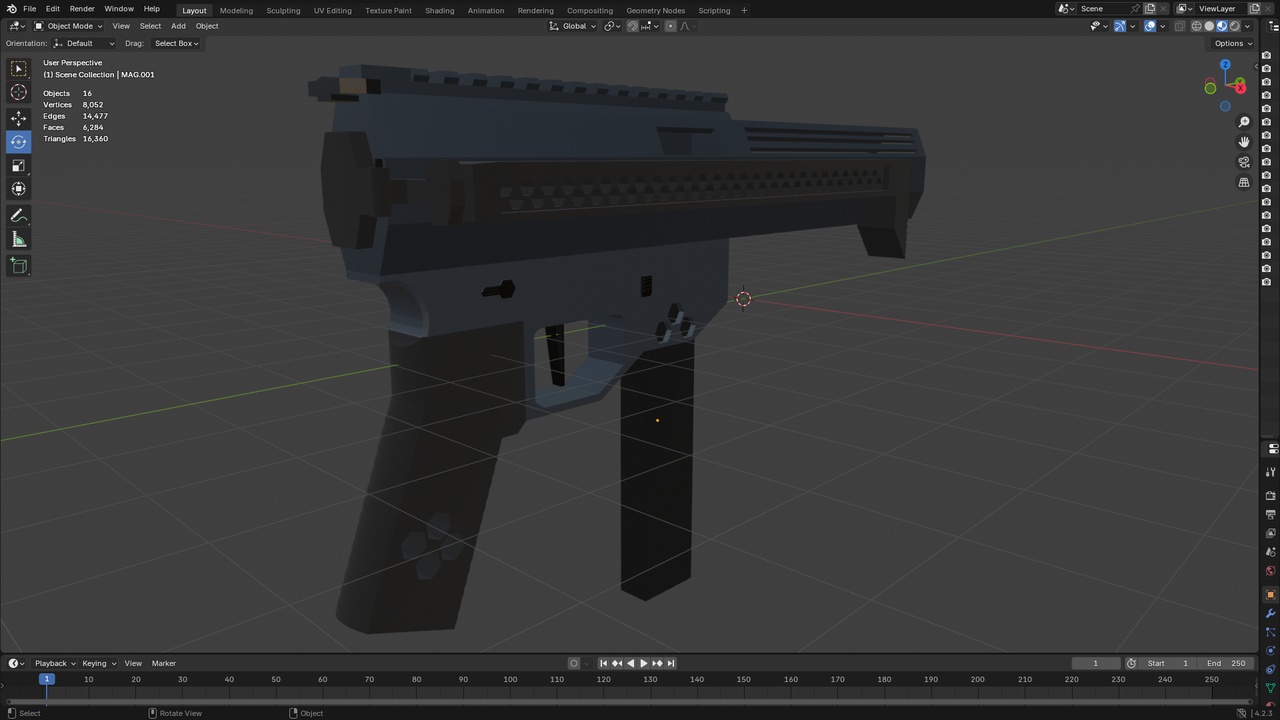Image resolution: width=1280 pixels, height=720 pixels.
Task: Select the Select Box tool
Action: (19, 69)
